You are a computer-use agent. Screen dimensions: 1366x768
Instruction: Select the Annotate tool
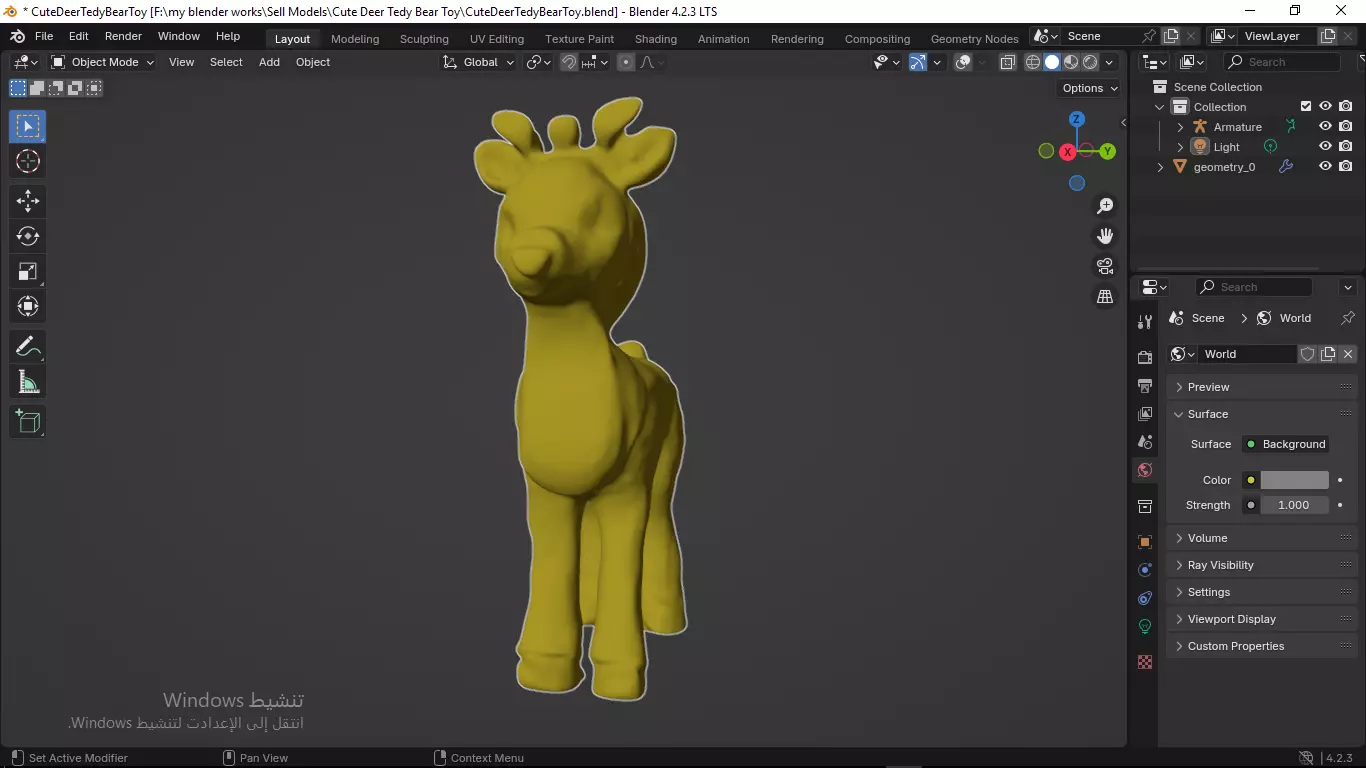(28, 347)
